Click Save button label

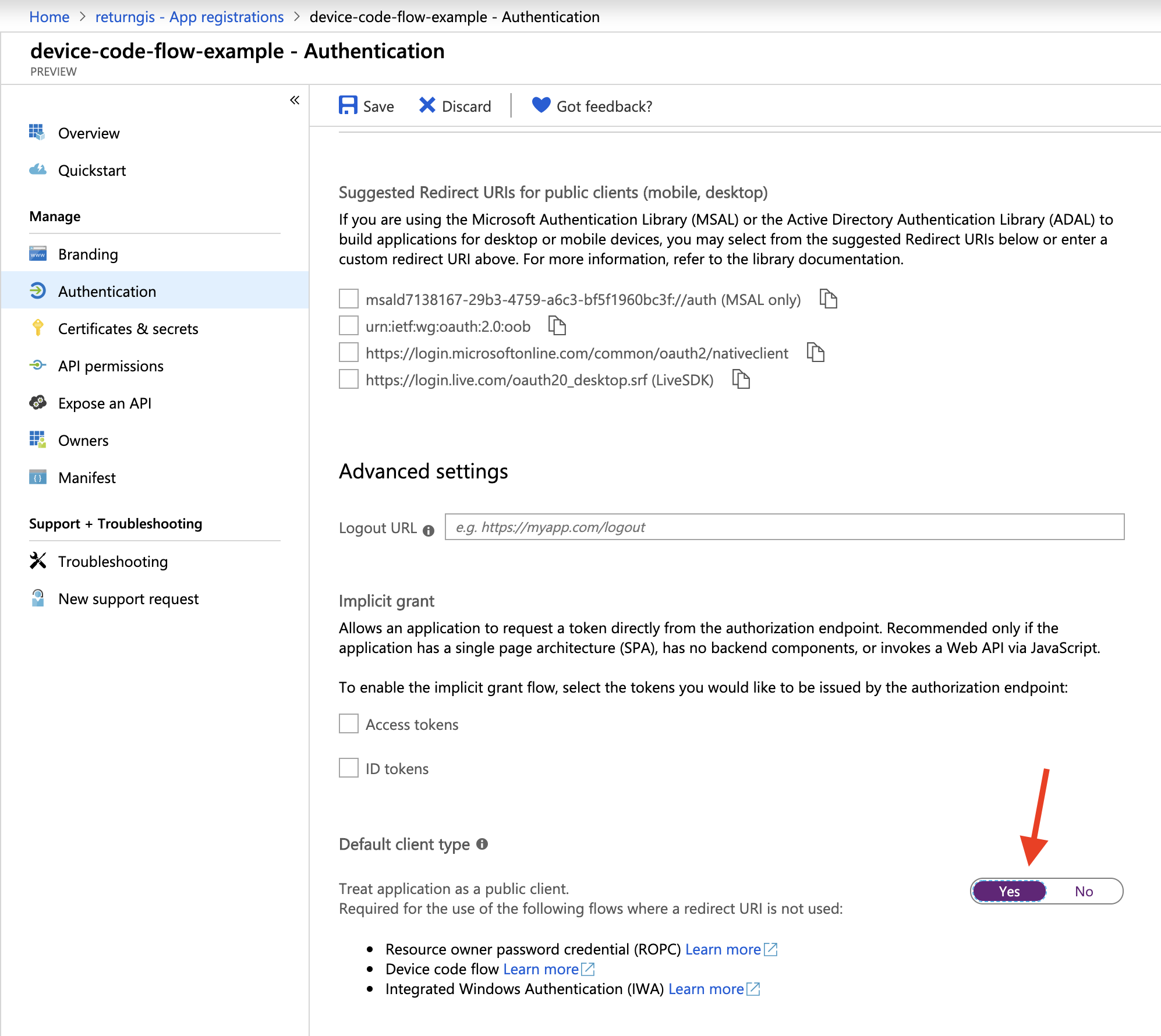click(378, 107)
